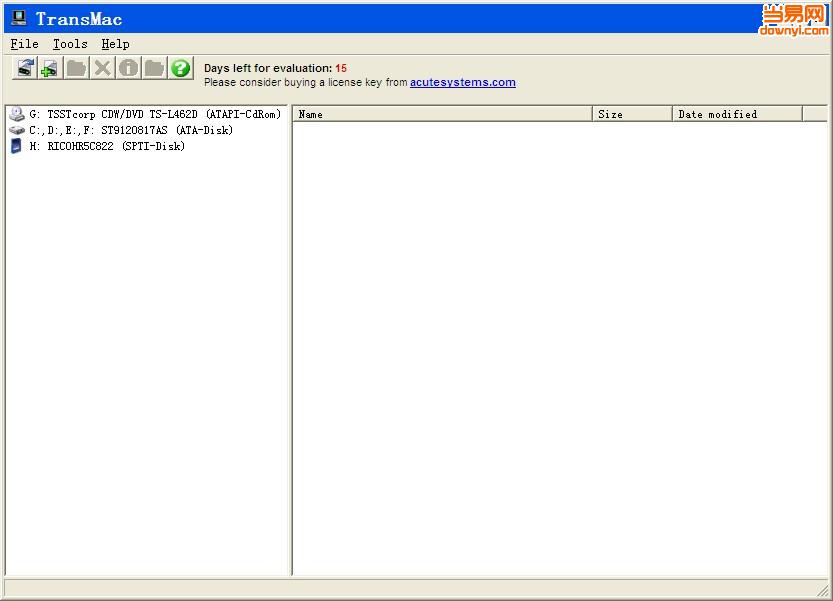Sort by the Date modified column header
The width and height of the screenshot is (833, 601).
(x=736, y=114)
